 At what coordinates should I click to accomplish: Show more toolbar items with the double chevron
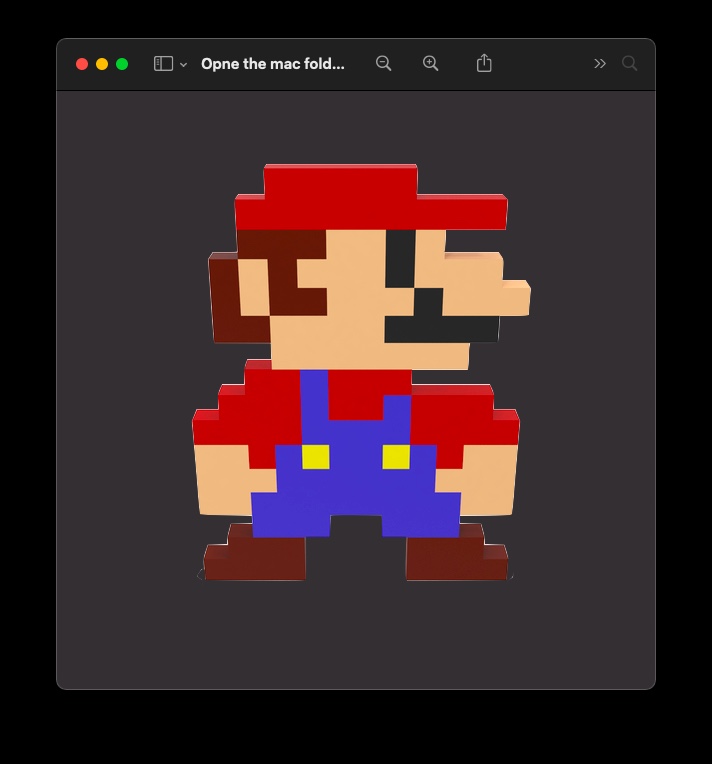600,64
